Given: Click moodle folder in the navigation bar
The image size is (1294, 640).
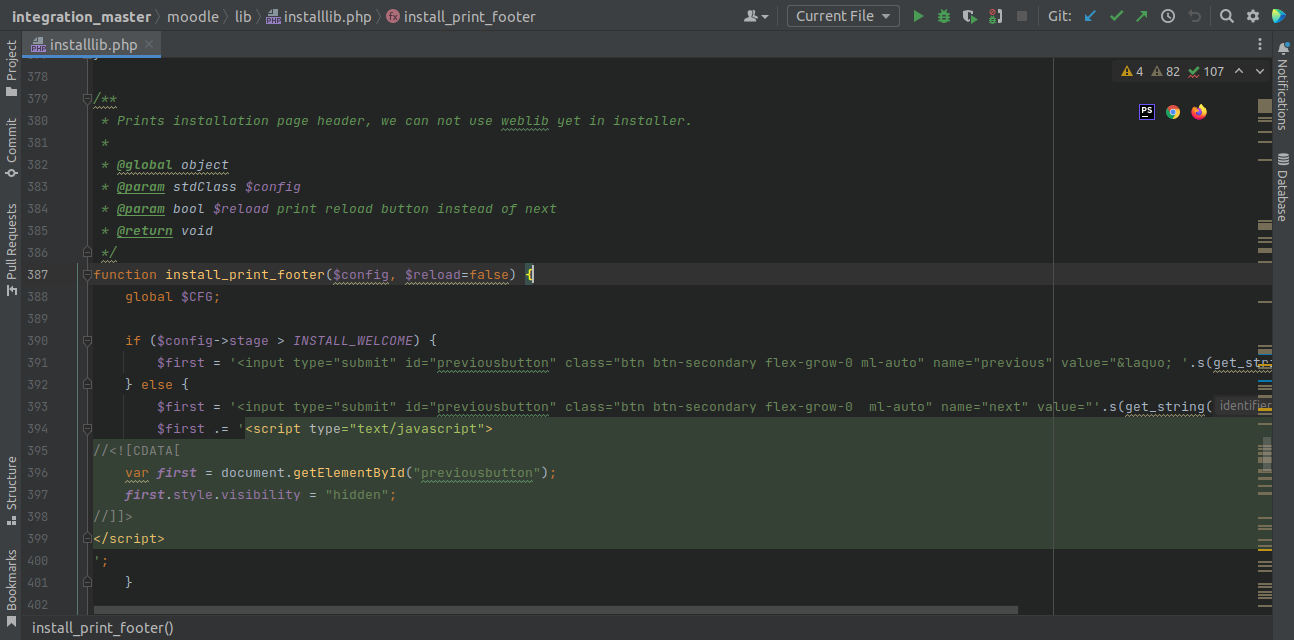Looking at the screenshot, I should (x=193, y=16).
